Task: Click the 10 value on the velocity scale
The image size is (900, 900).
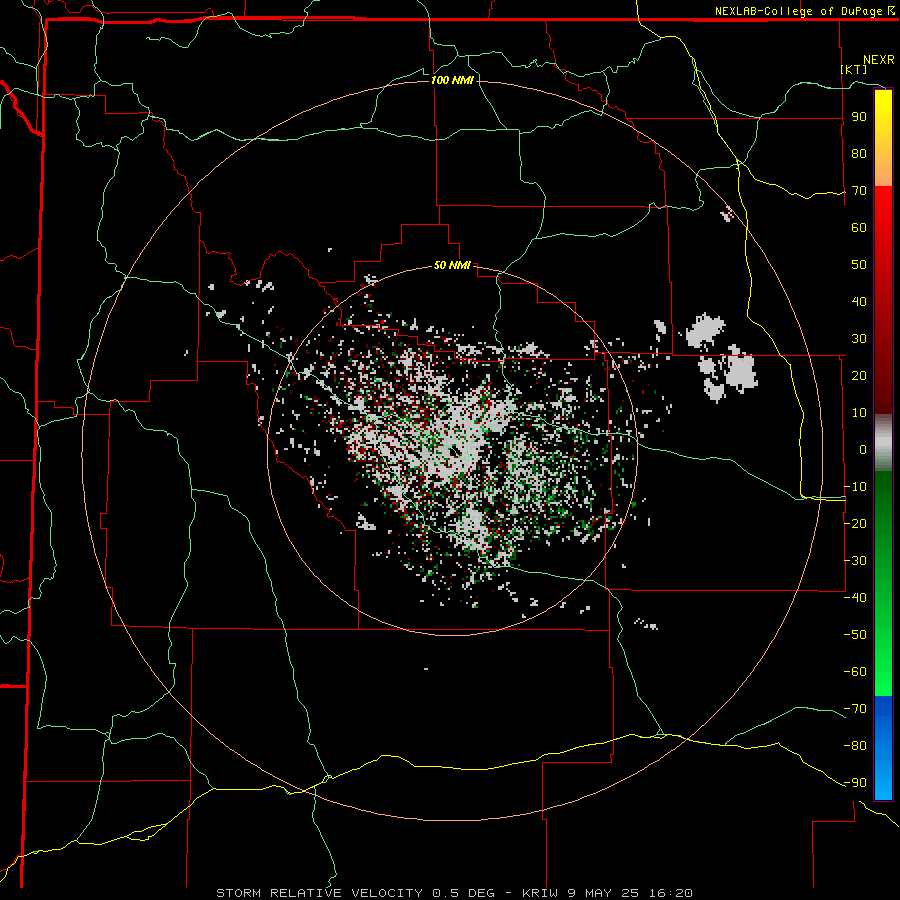Action: tap(859, 413)
